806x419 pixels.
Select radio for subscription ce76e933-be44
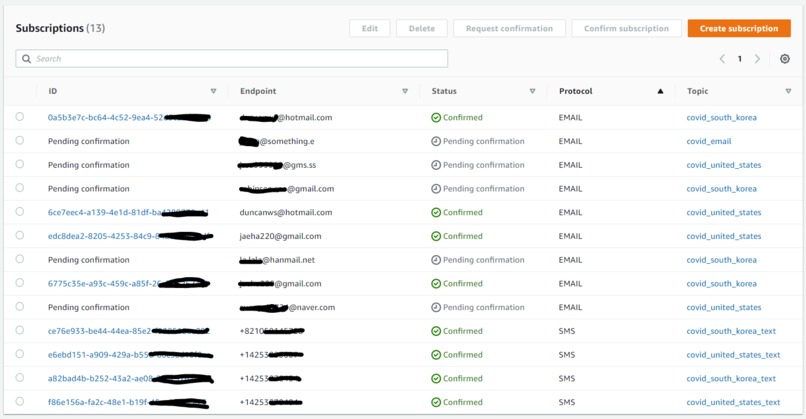[x=20, y=330]
